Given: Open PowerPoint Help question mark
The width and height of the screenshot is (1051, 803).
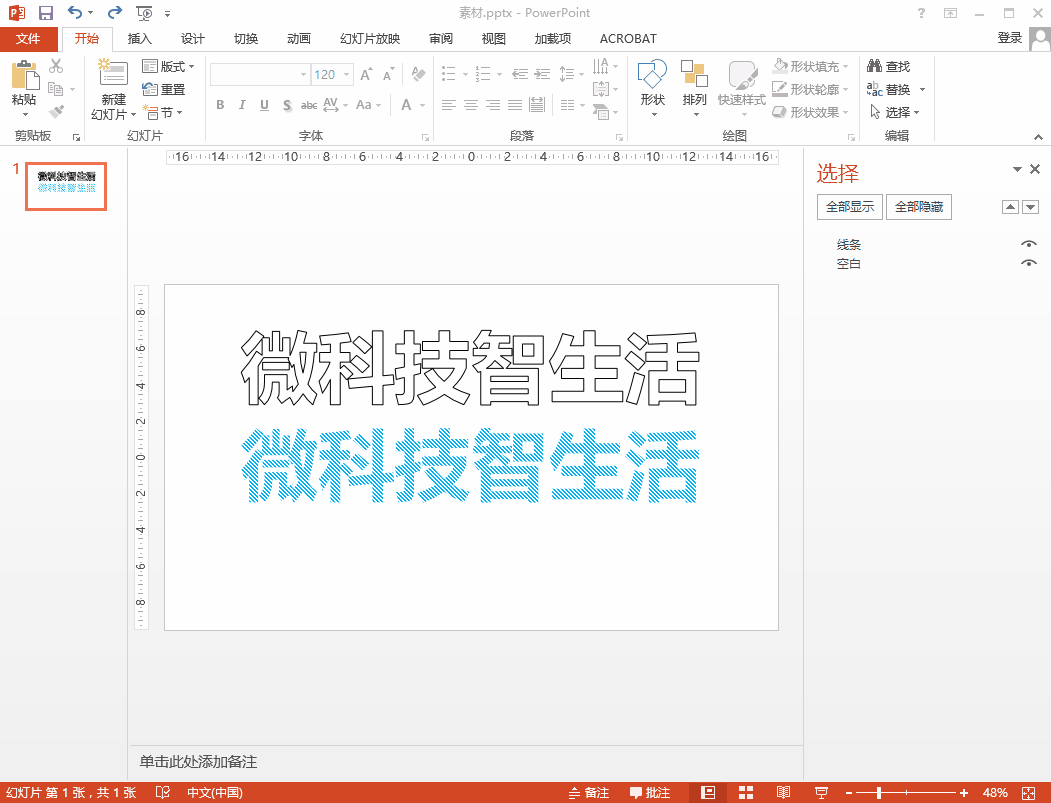Looking at the screenshot, I should 921,13.
